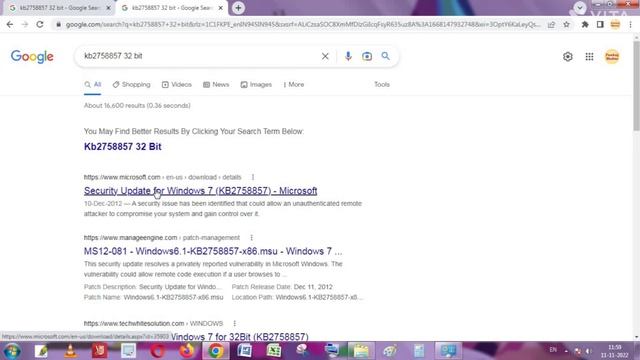Bookmark this page with the star
Viewport: 640px width, 360px height.
567,24
